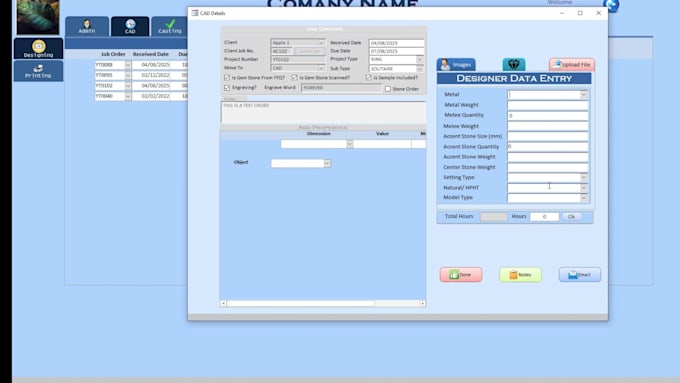Toggle 'Is Sample Included?' checkbox
Image resolution: width=680 pixels, height=383 pixels.
369,78
